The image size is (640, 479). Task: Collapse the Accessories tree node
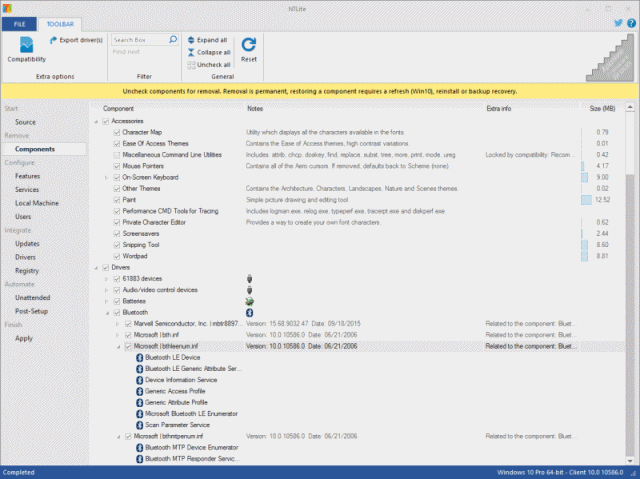pyautogui.click(x=96, y=122)
